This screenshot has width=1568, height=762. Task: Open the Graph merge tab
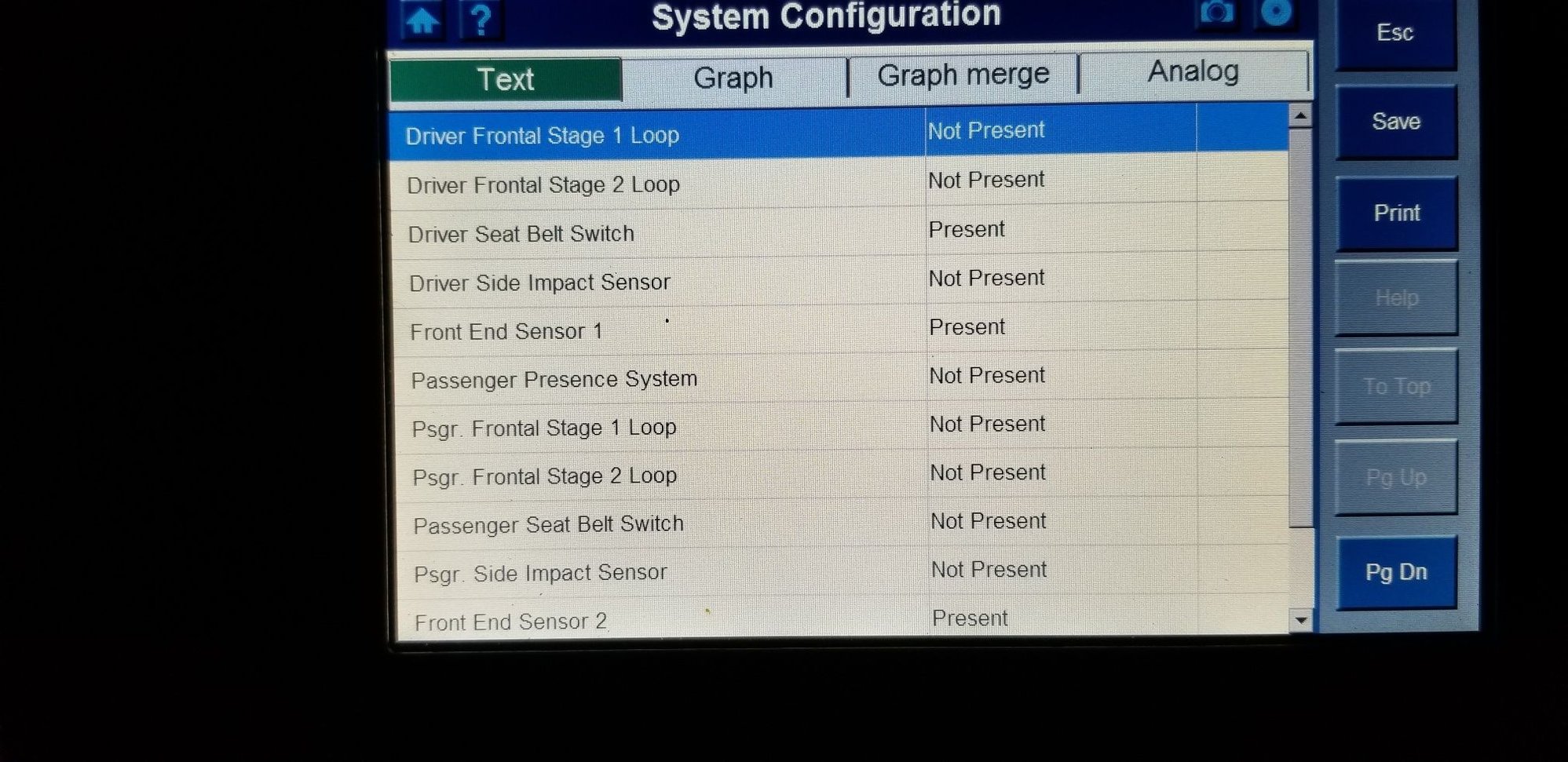click(963, 75)
